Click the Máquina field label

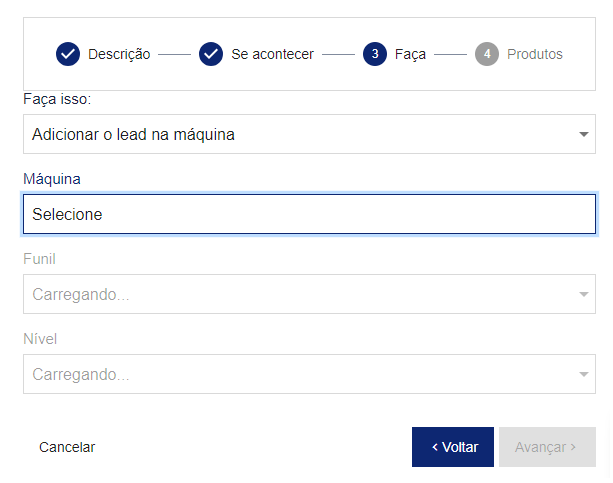pyautogui.click(x=52, y=179)
